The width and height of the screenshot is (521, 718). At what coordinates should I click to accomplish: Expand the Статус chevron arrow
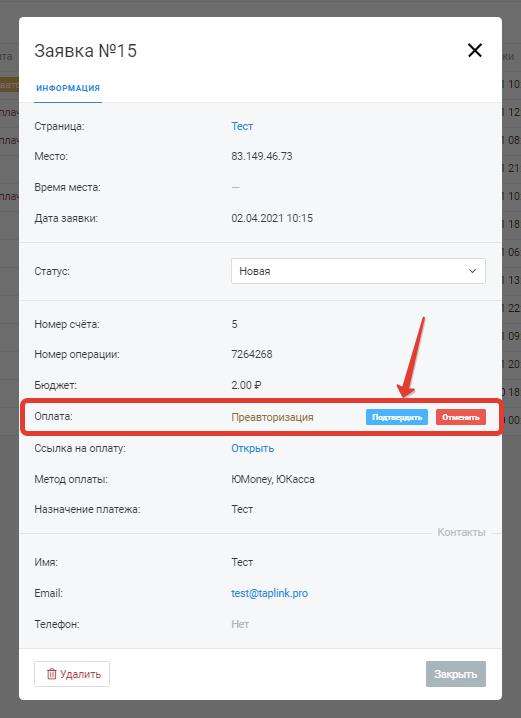pyautogui.click(x=472, y=271)
